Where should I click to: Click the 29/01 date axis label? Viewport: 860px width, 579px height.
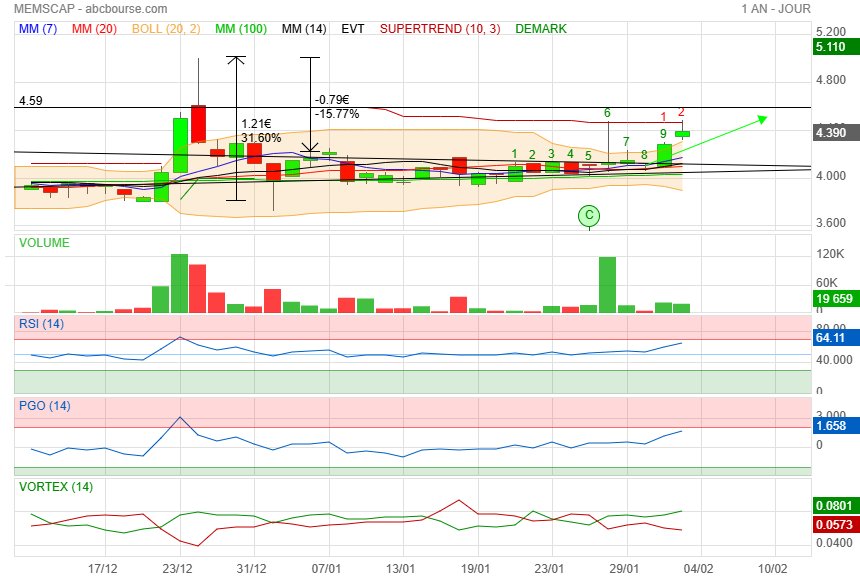(x=624, y=568)
